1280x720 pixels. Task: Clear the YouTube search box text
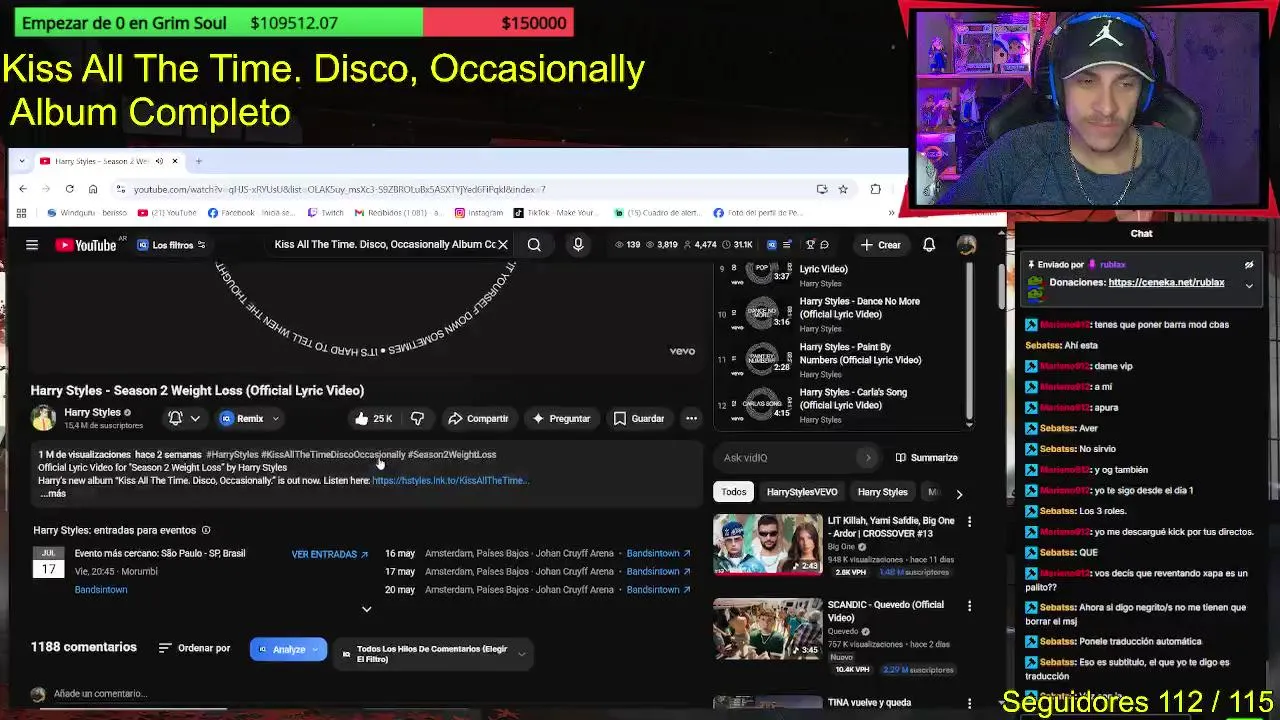[503, 244]
